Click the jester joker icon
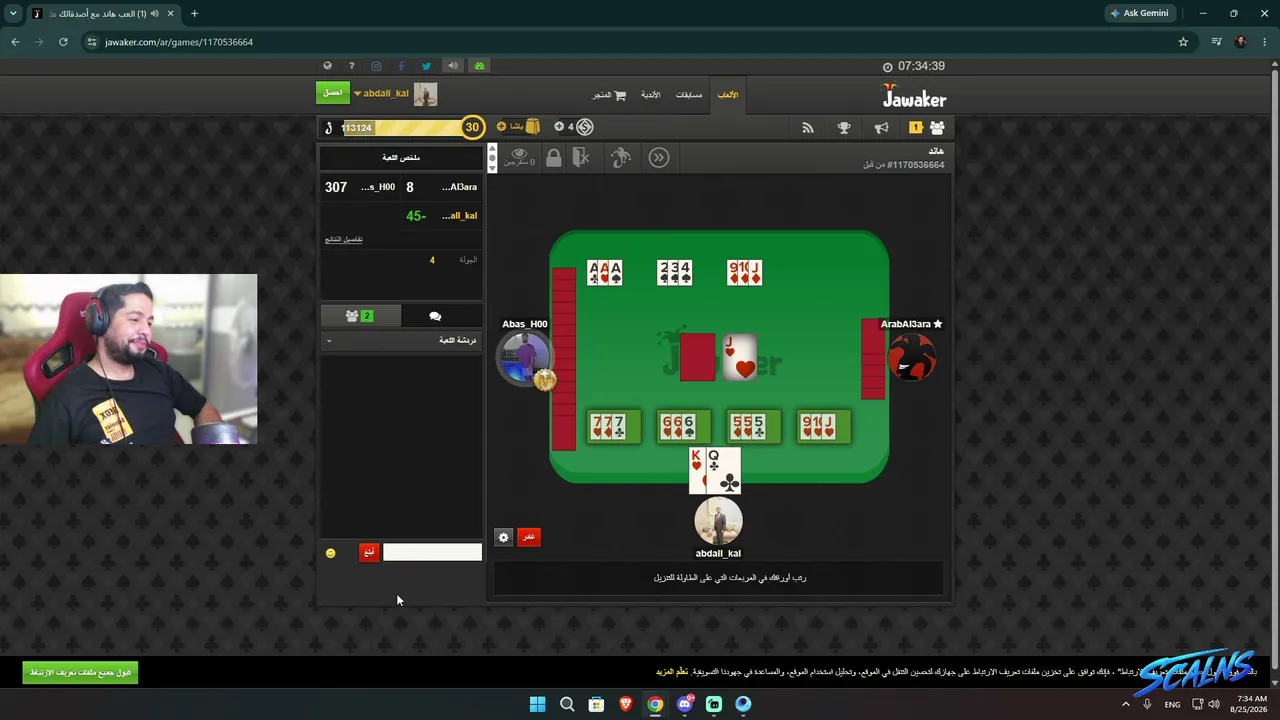 [x=621, y=158]
